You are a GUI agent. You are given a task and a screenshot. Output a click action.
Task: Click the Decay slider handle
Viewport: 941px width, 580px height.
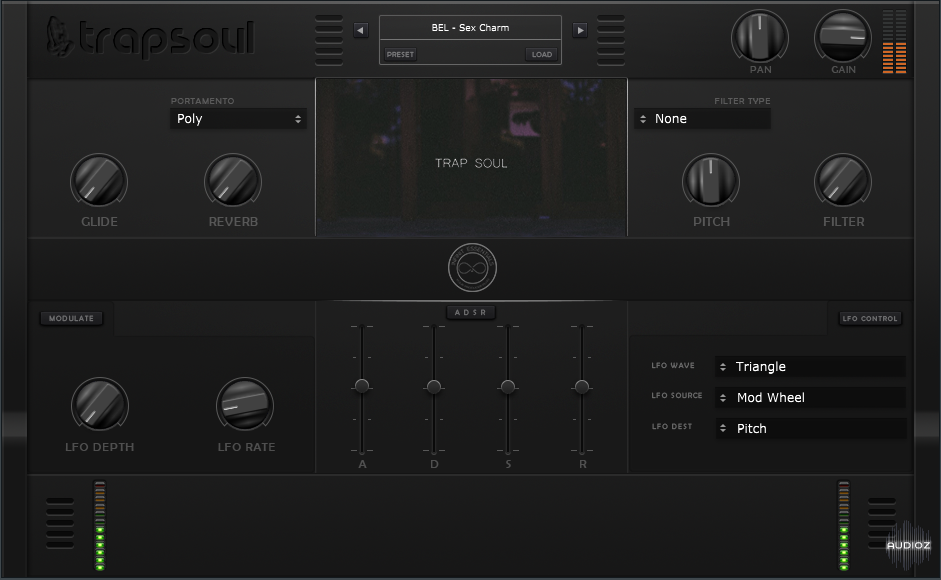pos(434,387)
